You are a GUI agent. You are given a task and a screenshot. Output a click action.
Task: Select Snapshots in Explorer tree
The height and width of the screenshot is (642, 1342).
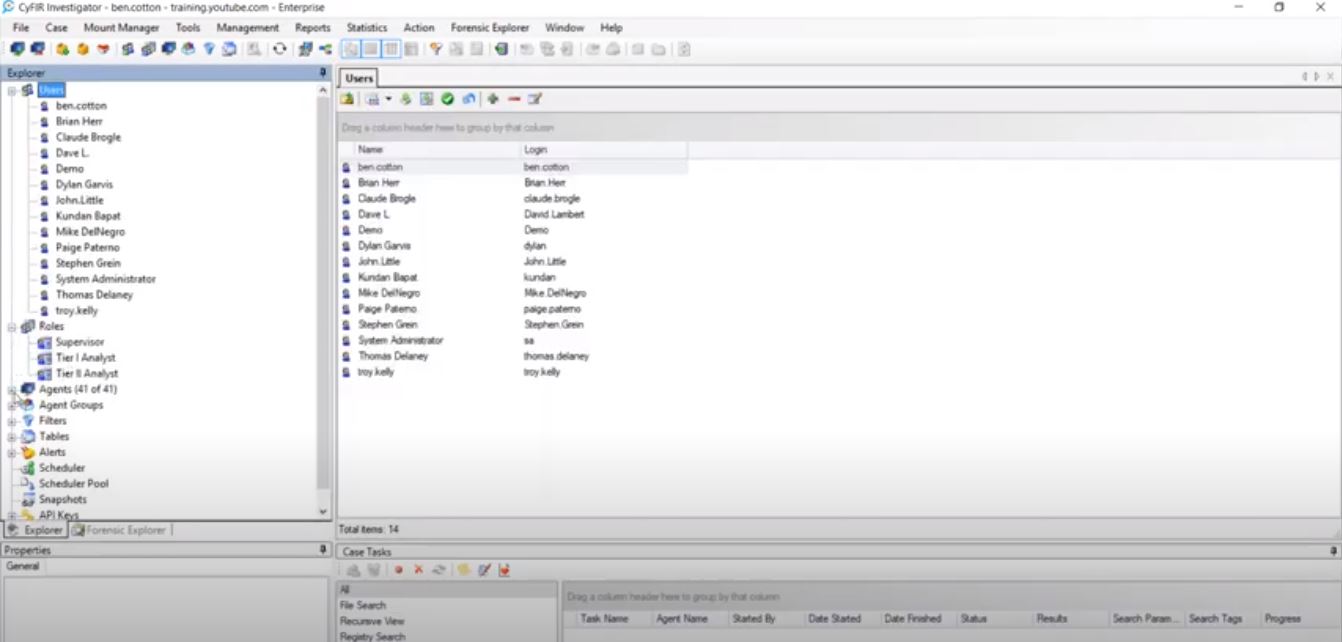(62, 499)
